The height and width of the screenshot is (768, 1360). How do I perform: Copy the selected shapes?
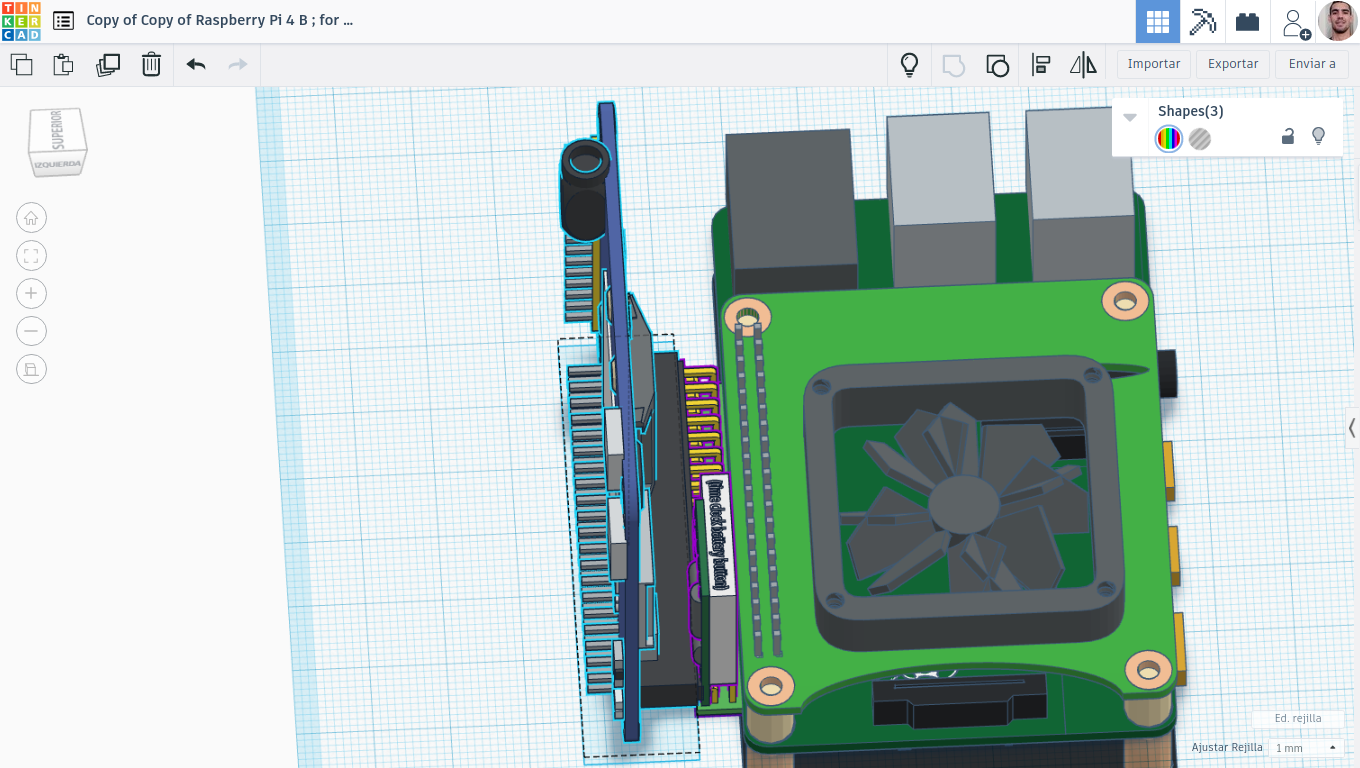[21, 65]
